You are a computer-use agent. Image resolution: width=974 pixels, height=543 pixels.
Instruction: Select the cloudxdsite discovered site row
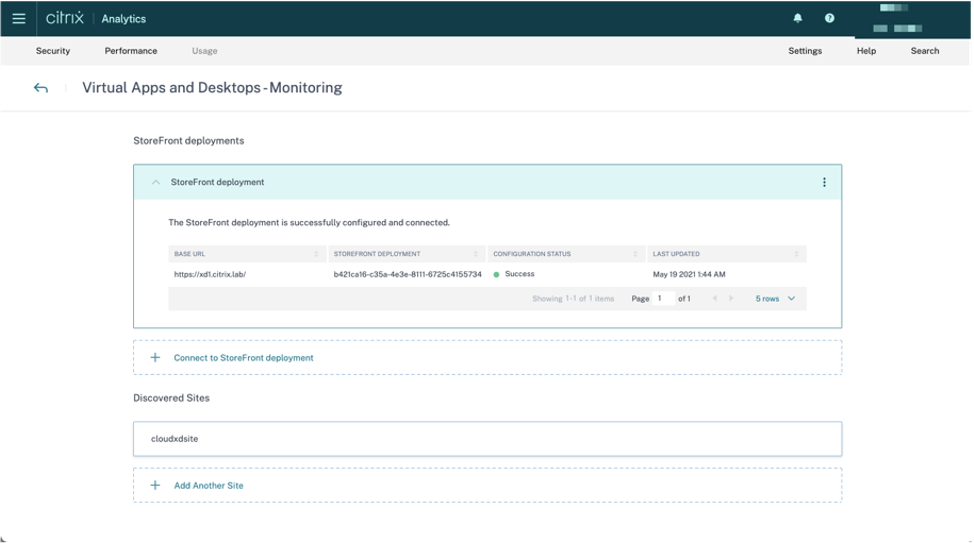point(487,438)
